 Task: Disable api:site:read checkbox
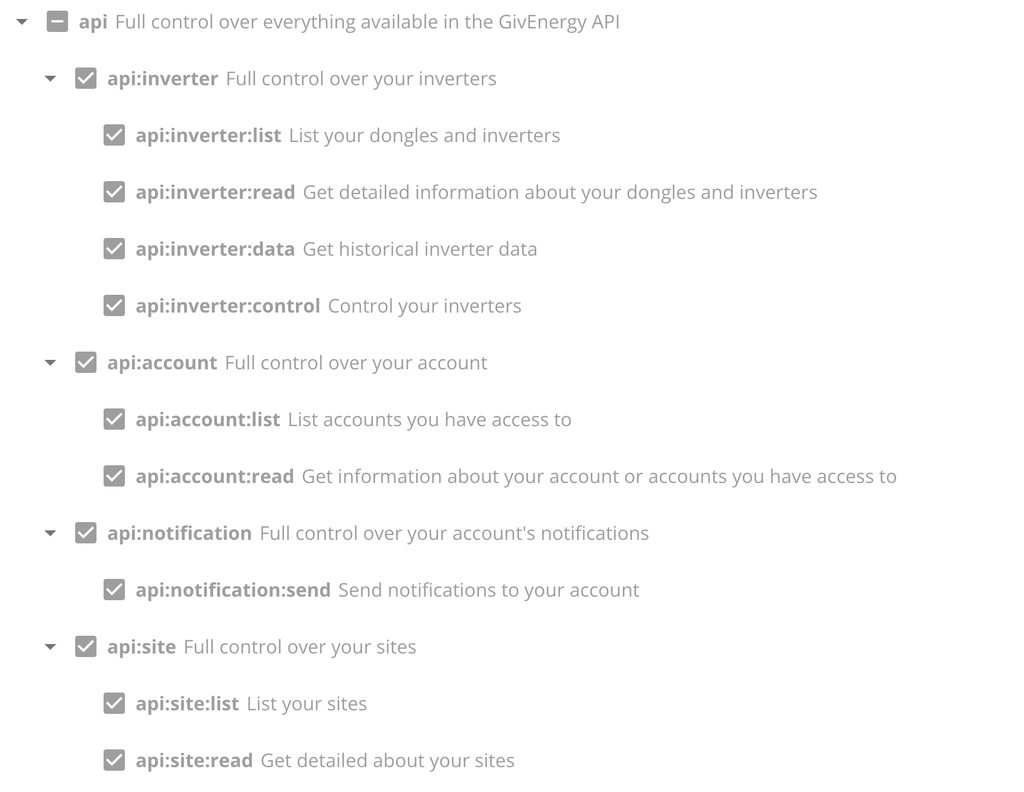click(115, 761)
